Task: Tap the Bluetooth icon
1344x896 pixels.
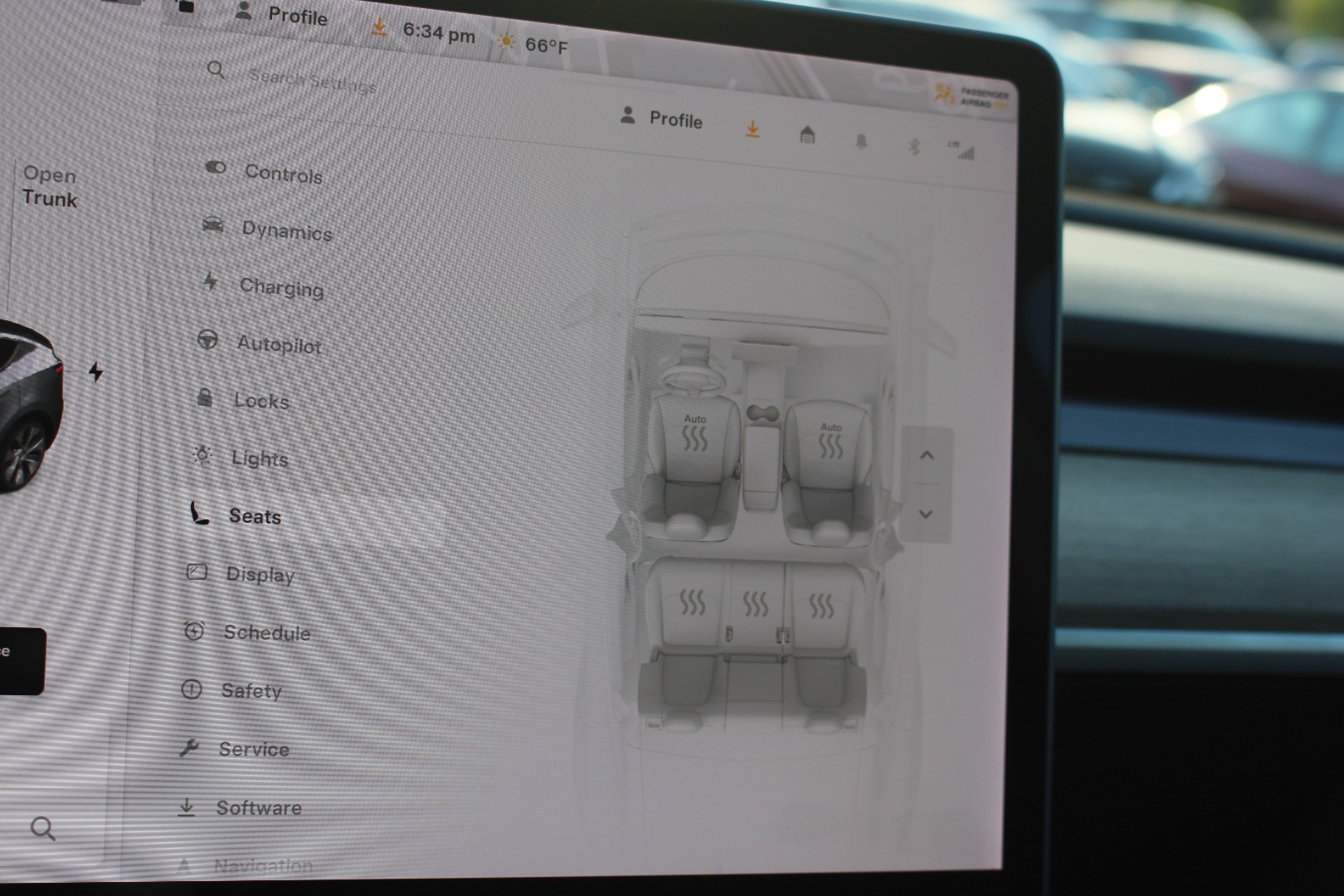Action: tap(913, 147)
